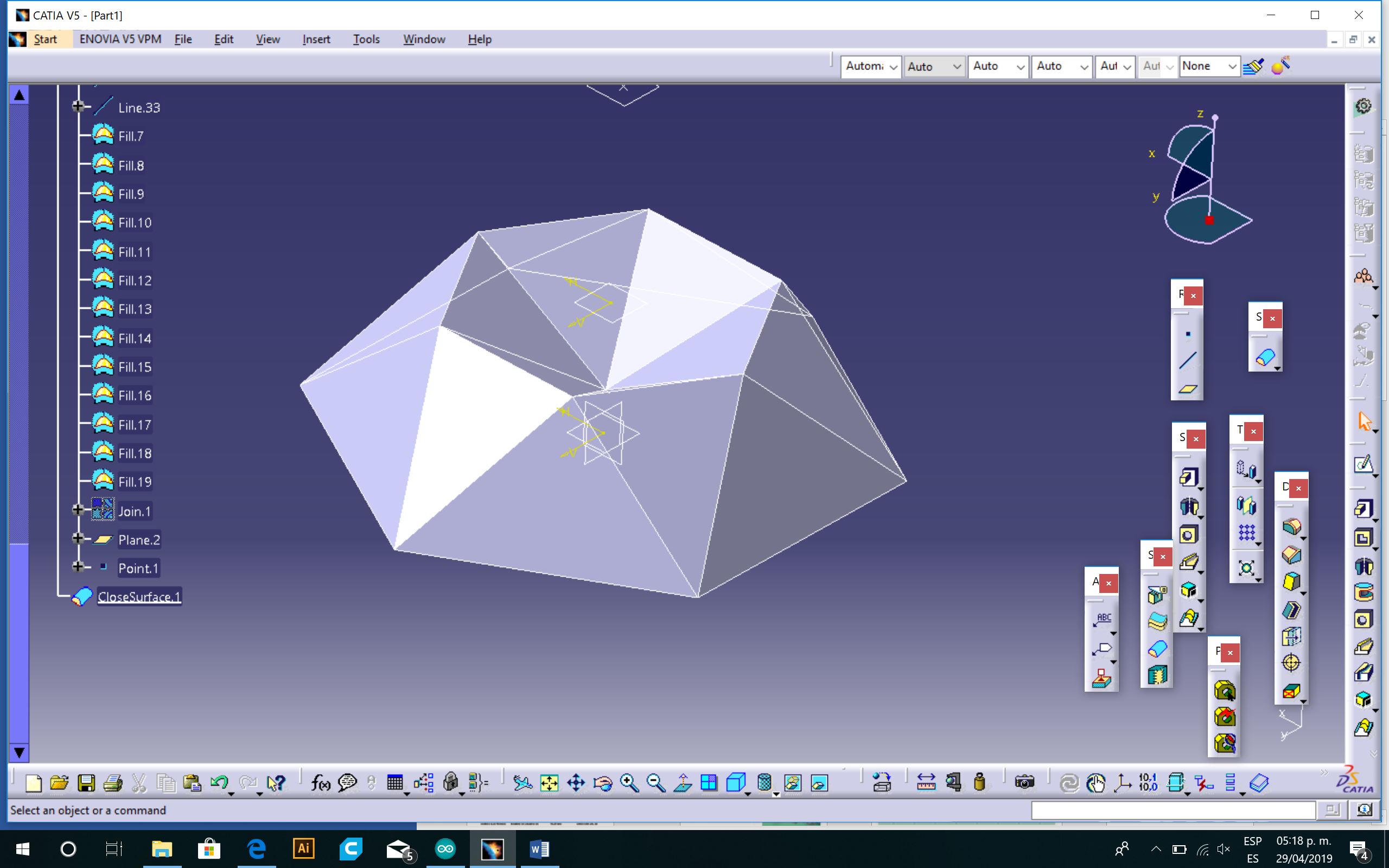Click the Isometric View cube icon
Screen dimensions: 1389x868
point(735,782)
